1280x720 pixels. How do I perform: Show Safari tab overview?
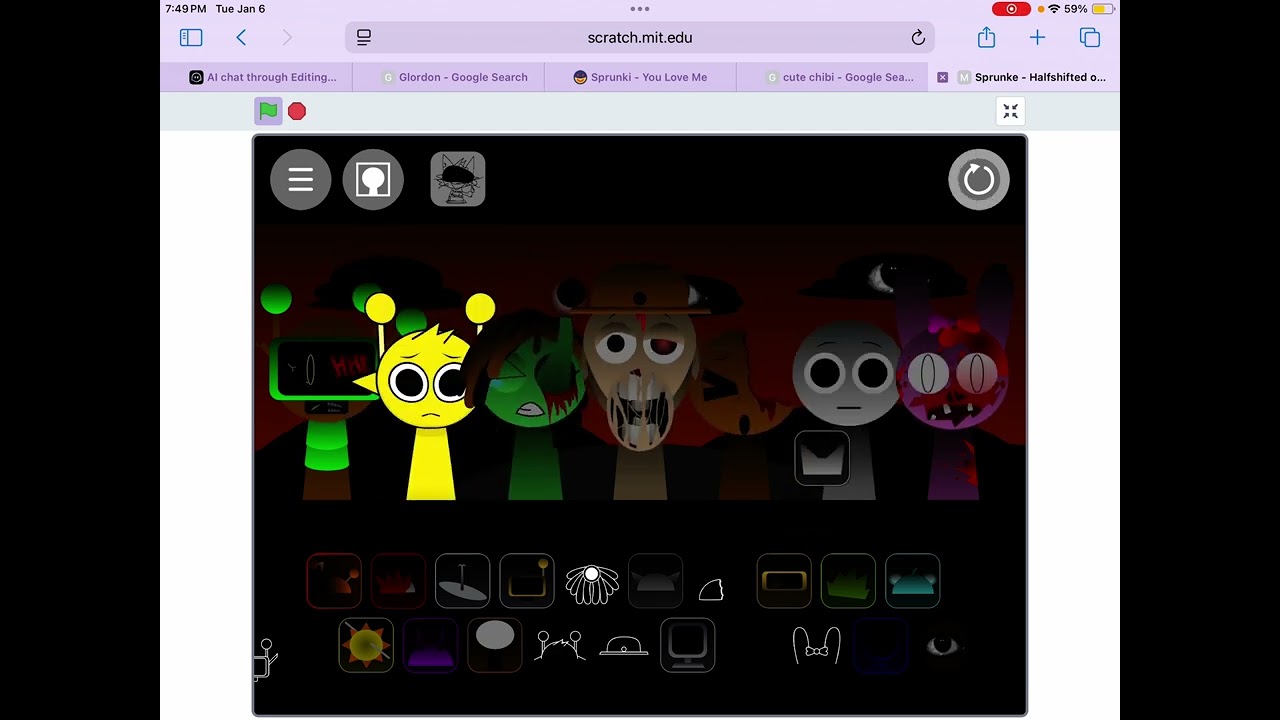[1090, 38]
